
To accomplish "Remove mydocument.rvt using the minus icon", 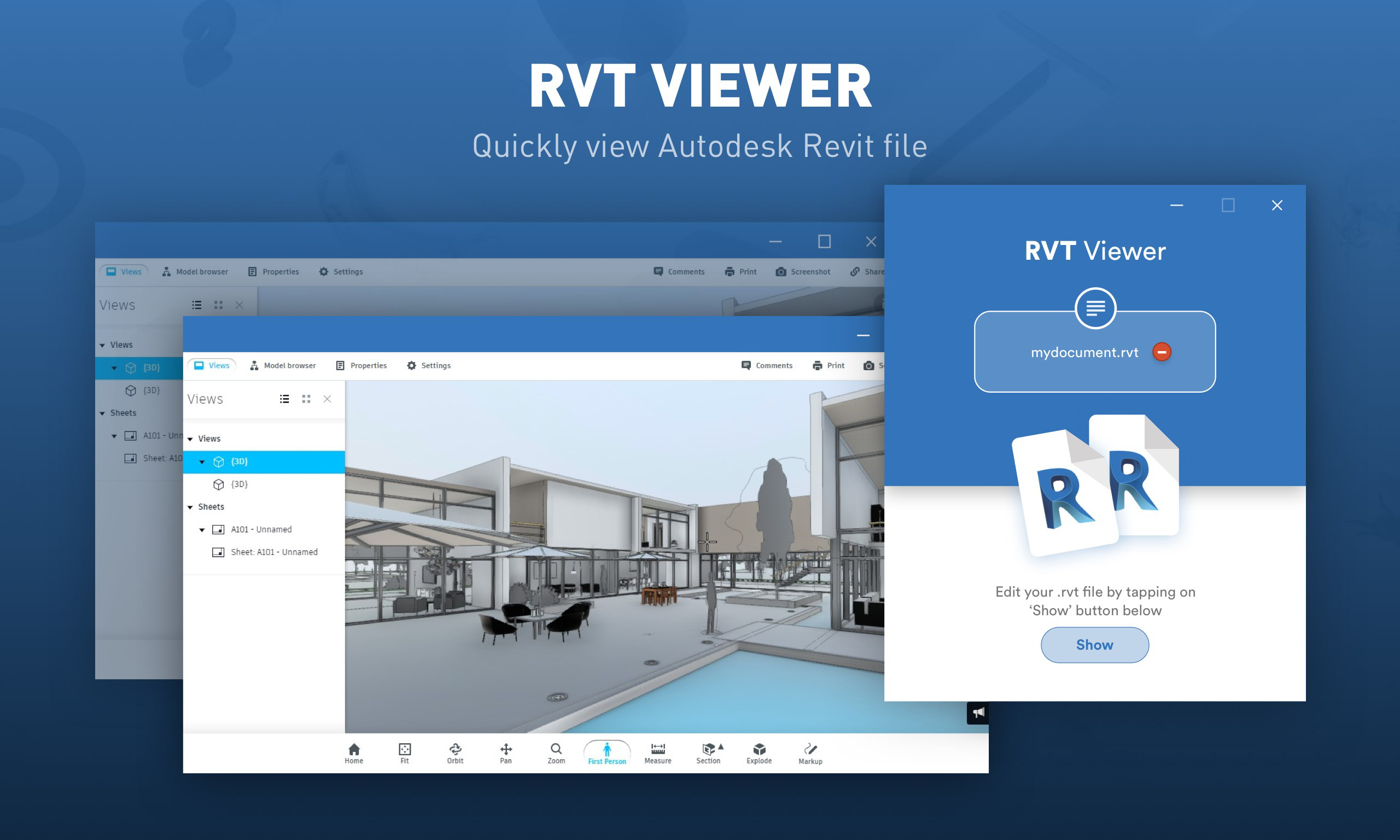I will [1161, 352].
